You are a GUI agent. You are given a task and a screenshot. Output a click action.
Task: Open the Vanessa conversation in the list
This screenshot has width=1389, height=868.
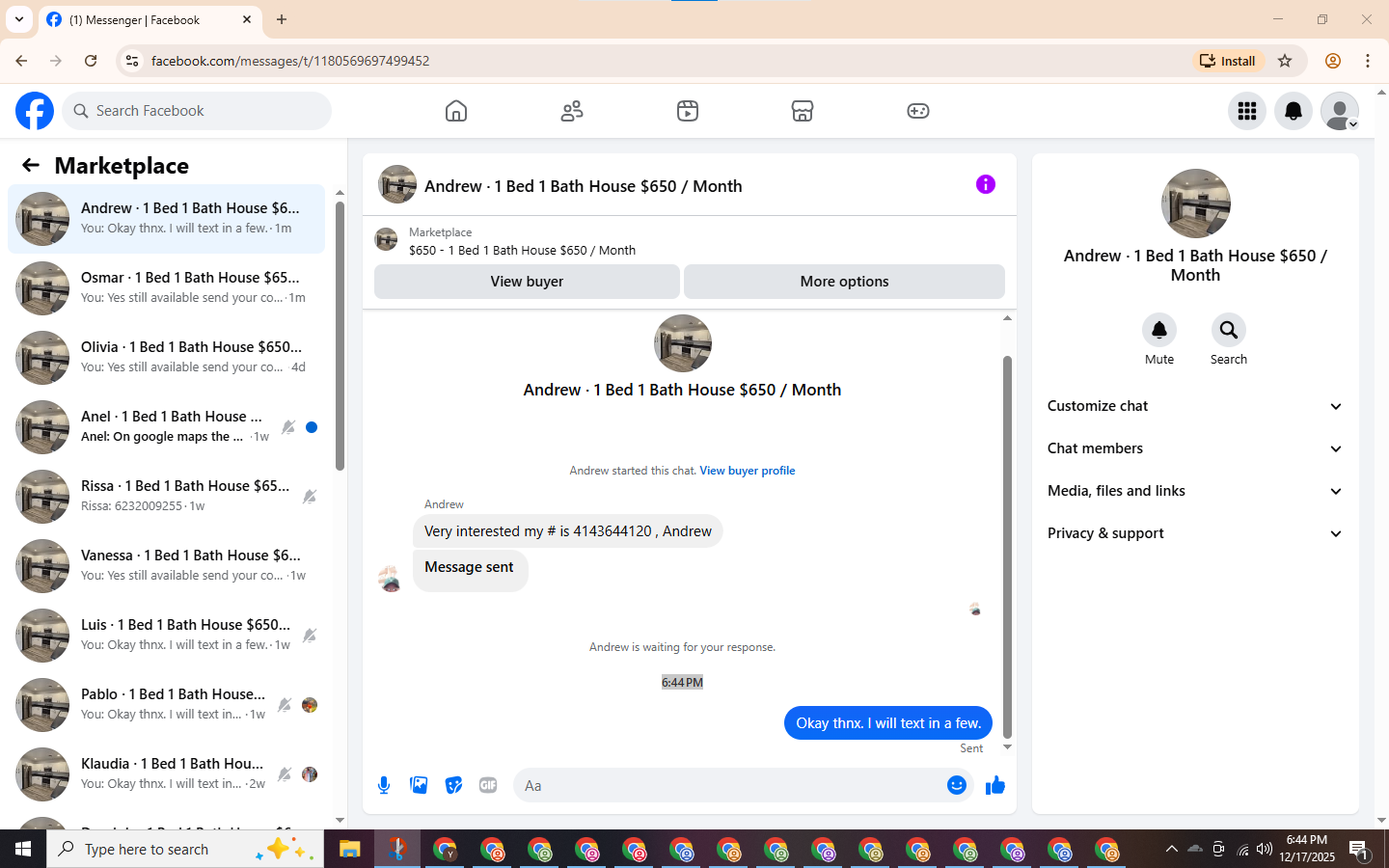166,566
